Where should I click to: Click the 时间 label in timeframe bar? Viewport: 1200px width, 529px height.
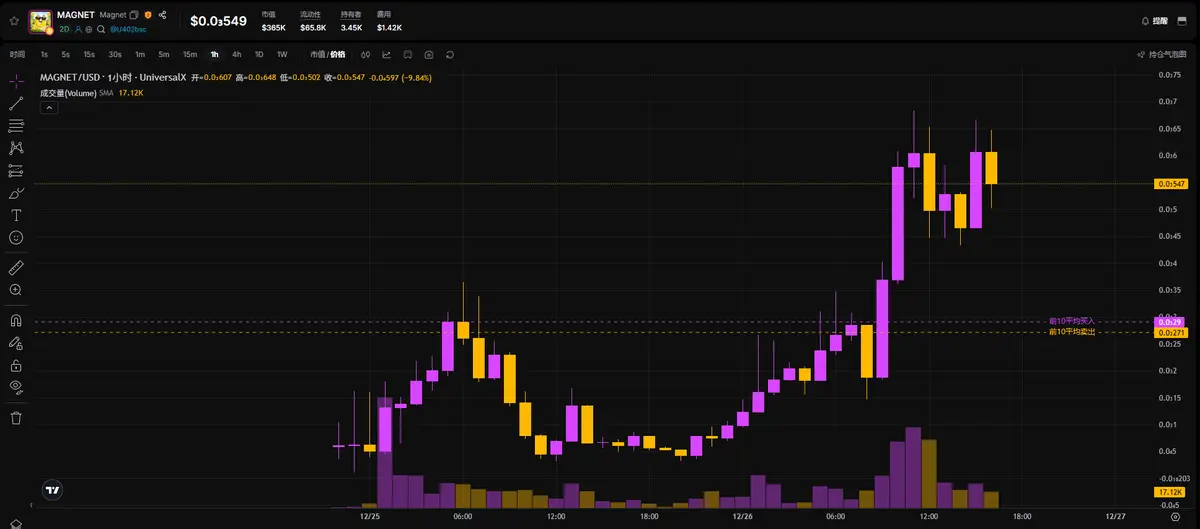[x=18, y=54]
